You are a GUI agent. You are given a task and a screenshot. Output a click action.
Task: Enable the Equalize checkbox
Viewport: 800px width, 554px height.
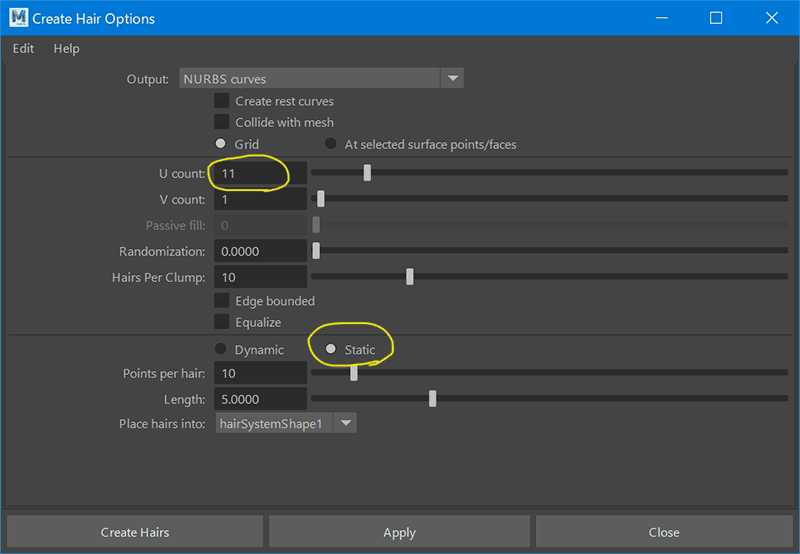pyautogui.click(x=221, y=322)
